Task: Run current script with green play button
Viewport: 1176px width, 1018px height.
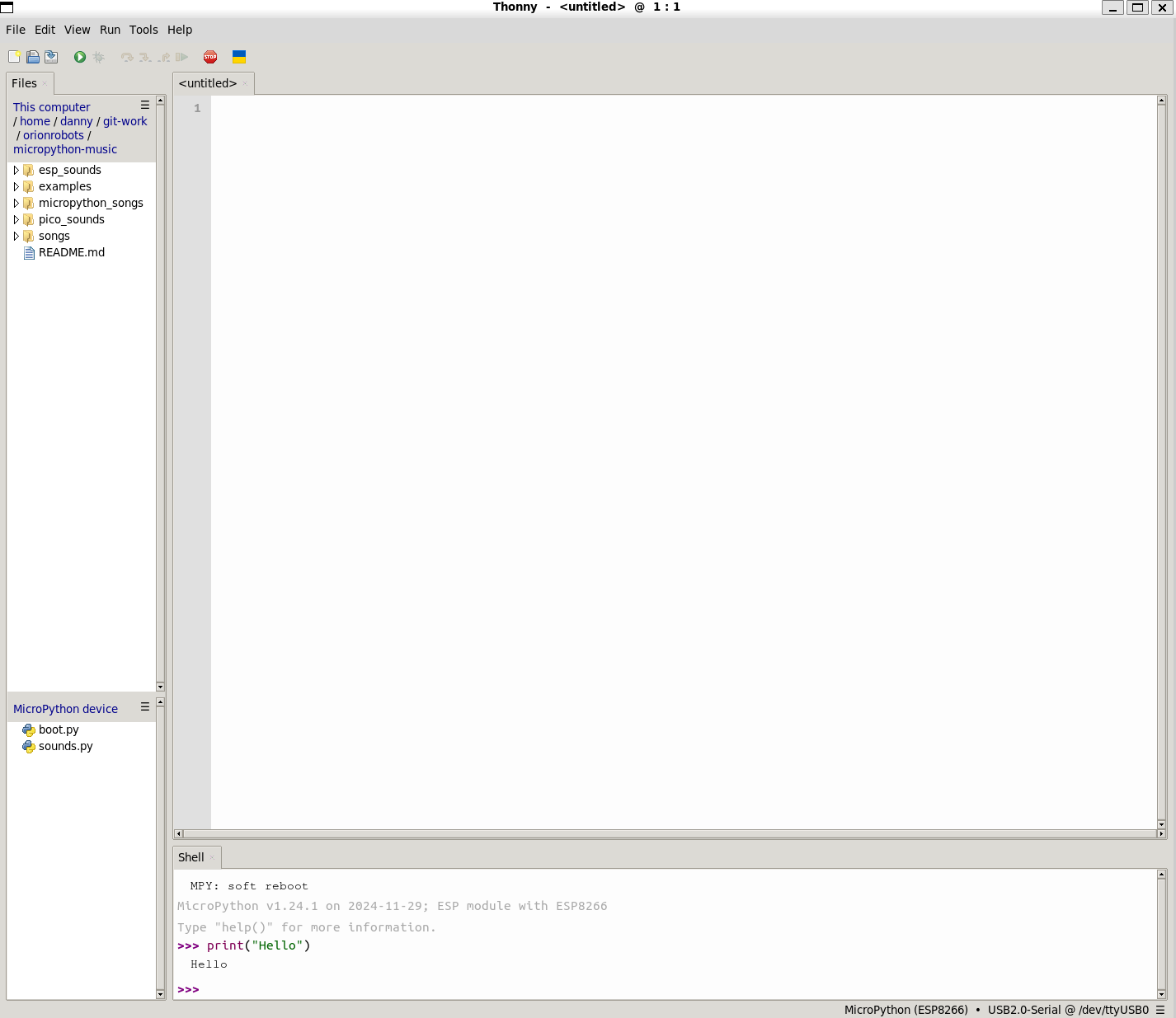Action: [x=80, y=57]
